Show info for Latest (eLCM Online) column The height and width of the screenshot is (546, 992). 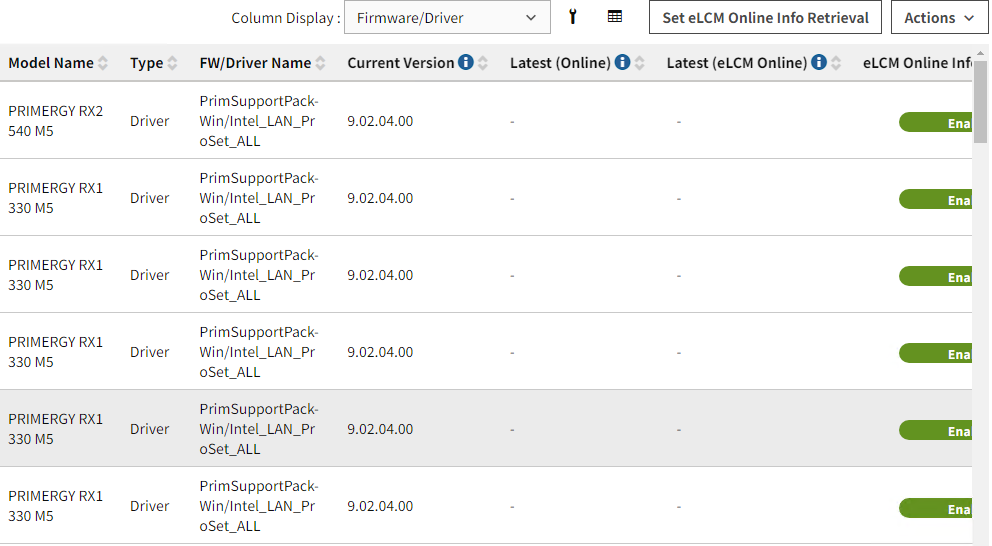click(819, 62)
